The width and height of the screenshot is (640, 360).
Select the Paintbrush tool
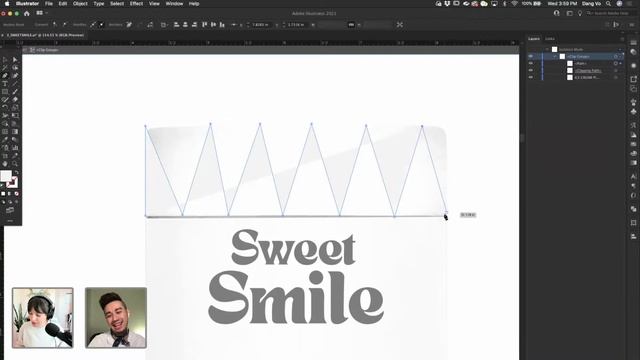pos(15,92)
